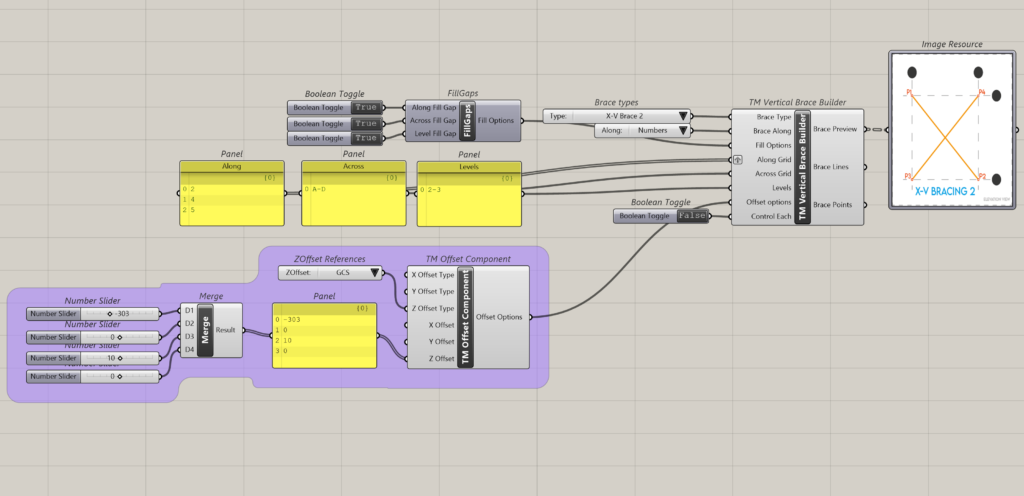Click the FillGaps component name bar
The width and height of the screenshot is (1024, 496).
(x=467, y=121)
